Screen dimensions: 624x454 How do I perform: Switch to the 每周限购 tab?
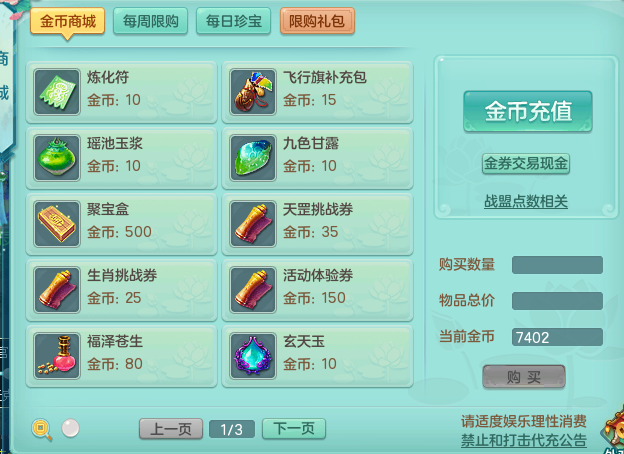[x=150, y=21]
